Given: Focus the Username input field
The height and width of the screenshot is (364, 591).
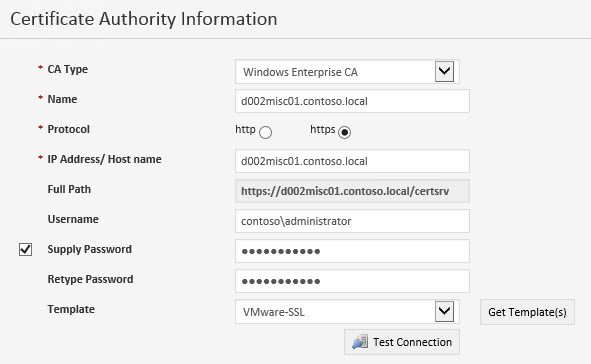Looking at the screenshot, I should coord(352,221).
